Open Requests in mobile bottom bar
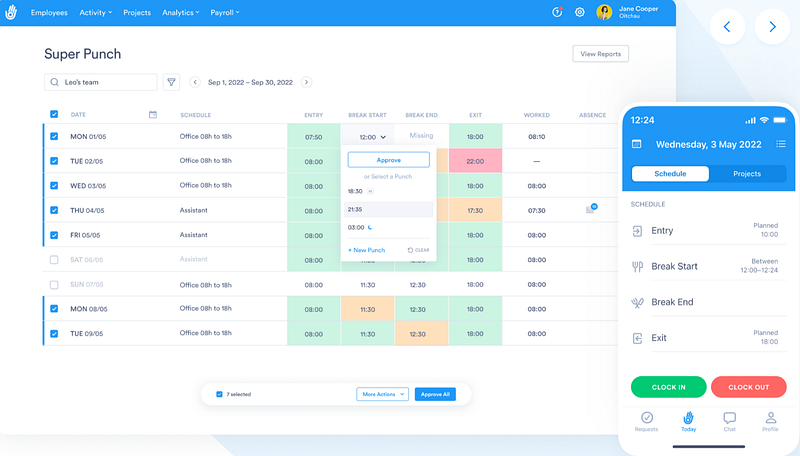This screenshot has height=456, width=800. pyautogui.click(x=646, y=421)
